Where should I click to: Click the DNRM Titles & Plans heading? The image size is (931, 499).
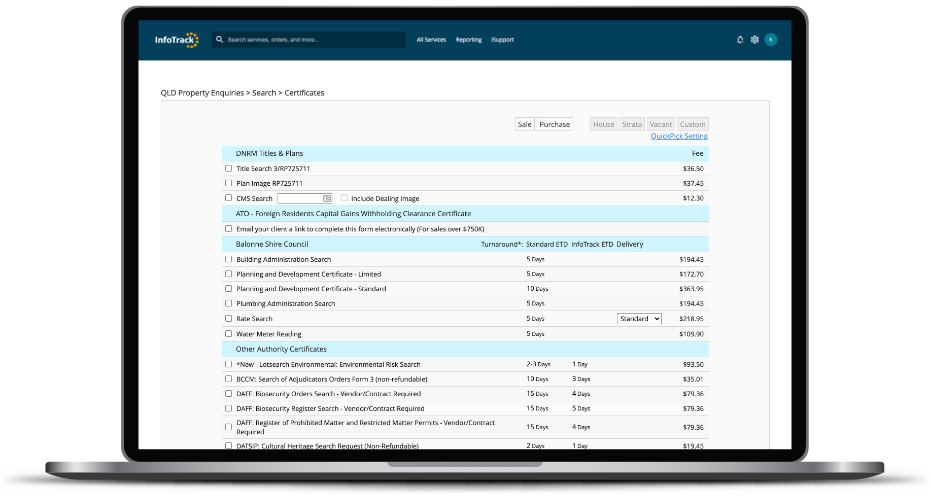270,153
